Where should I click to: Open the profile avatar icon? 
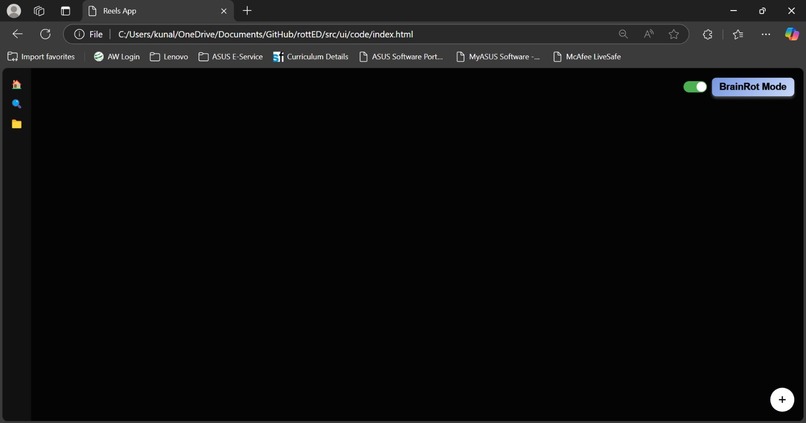14,11
